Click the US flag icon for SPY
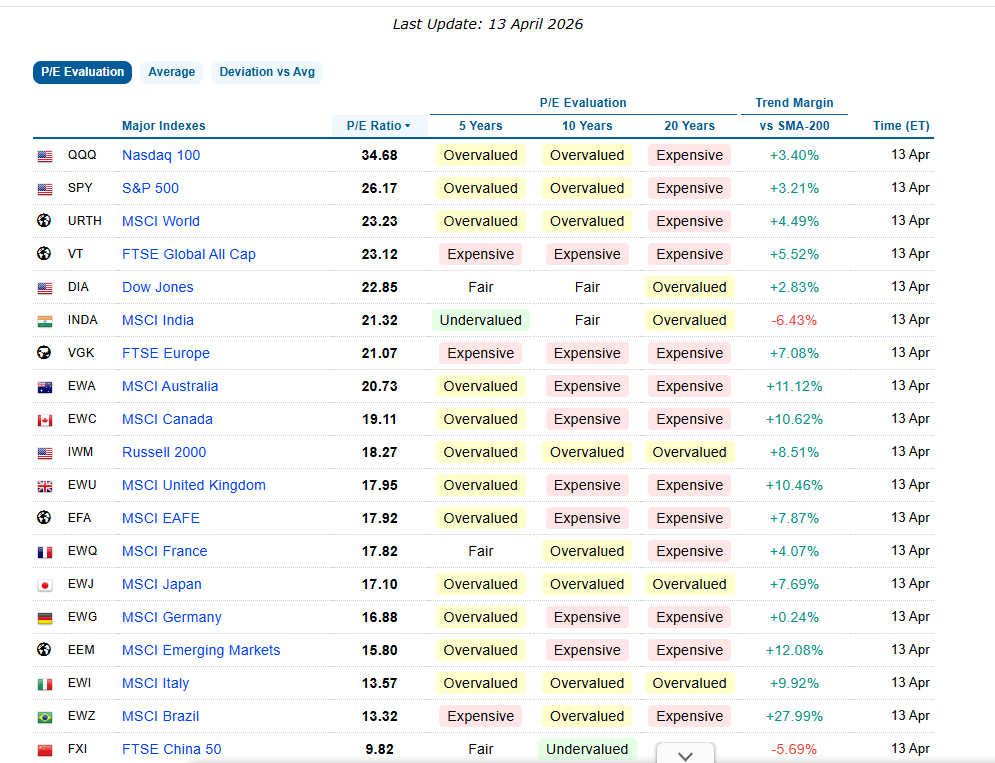This screenshot has height=763, width=995. [x=44, y=189]
